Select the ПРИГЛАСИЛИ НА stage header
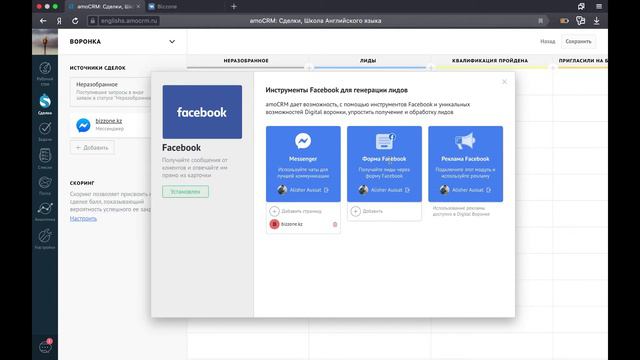 (x=583, y=60)
